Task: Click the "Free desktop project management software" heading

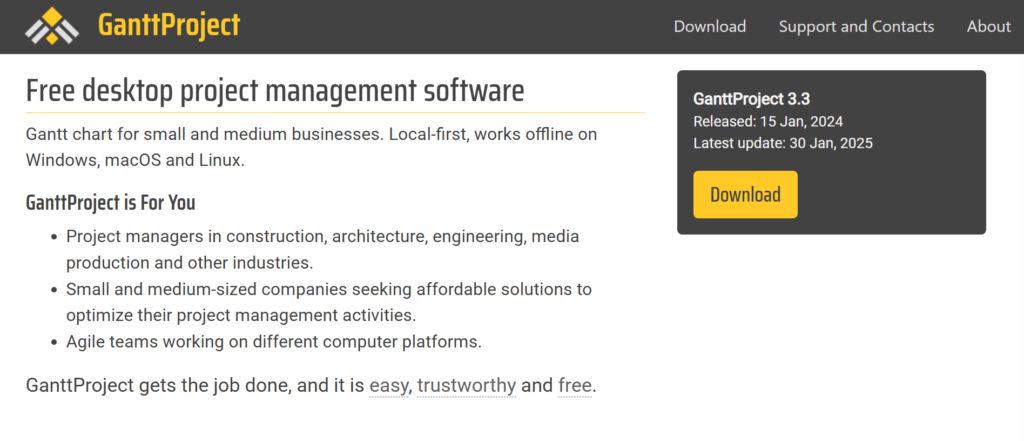Action: [275, 91]
